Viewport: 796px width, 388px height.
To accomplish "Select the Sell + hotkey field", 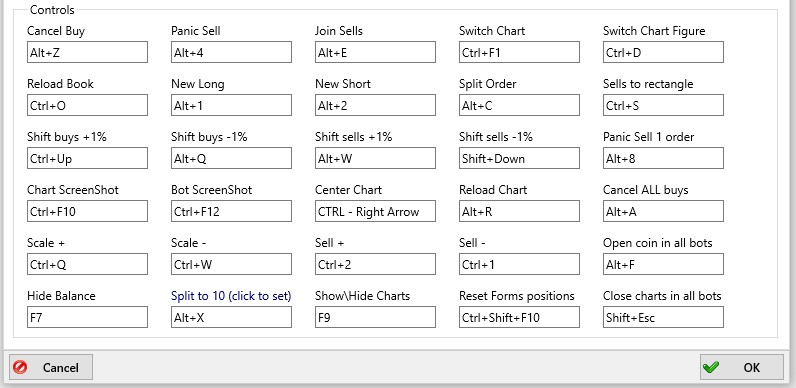I will [x=375, y=264].
